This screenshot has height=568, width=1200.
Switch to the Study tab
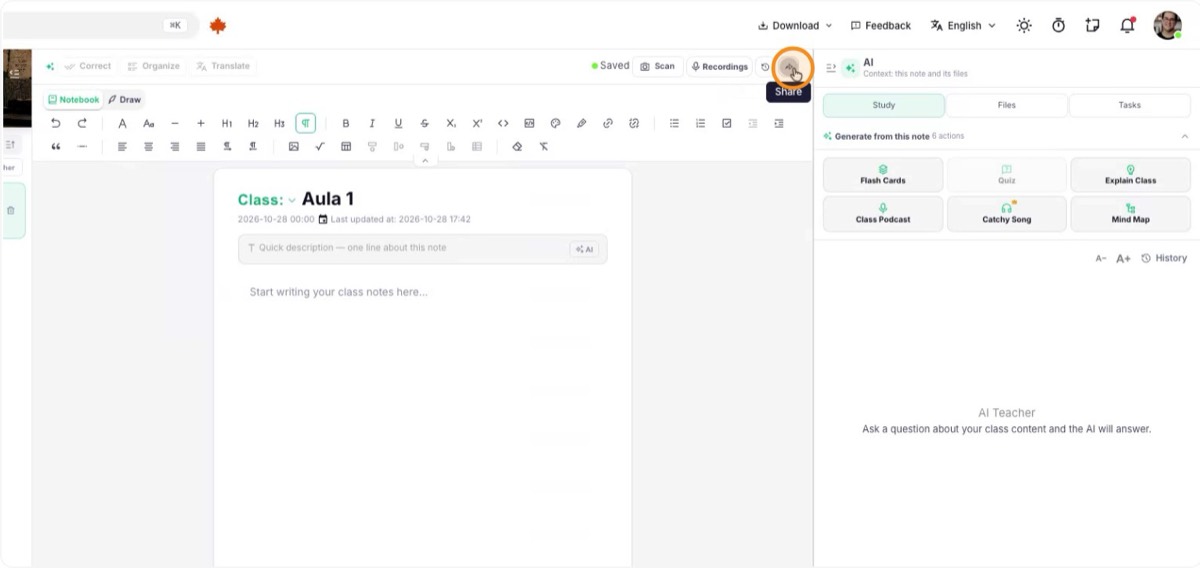coord(884,105)
